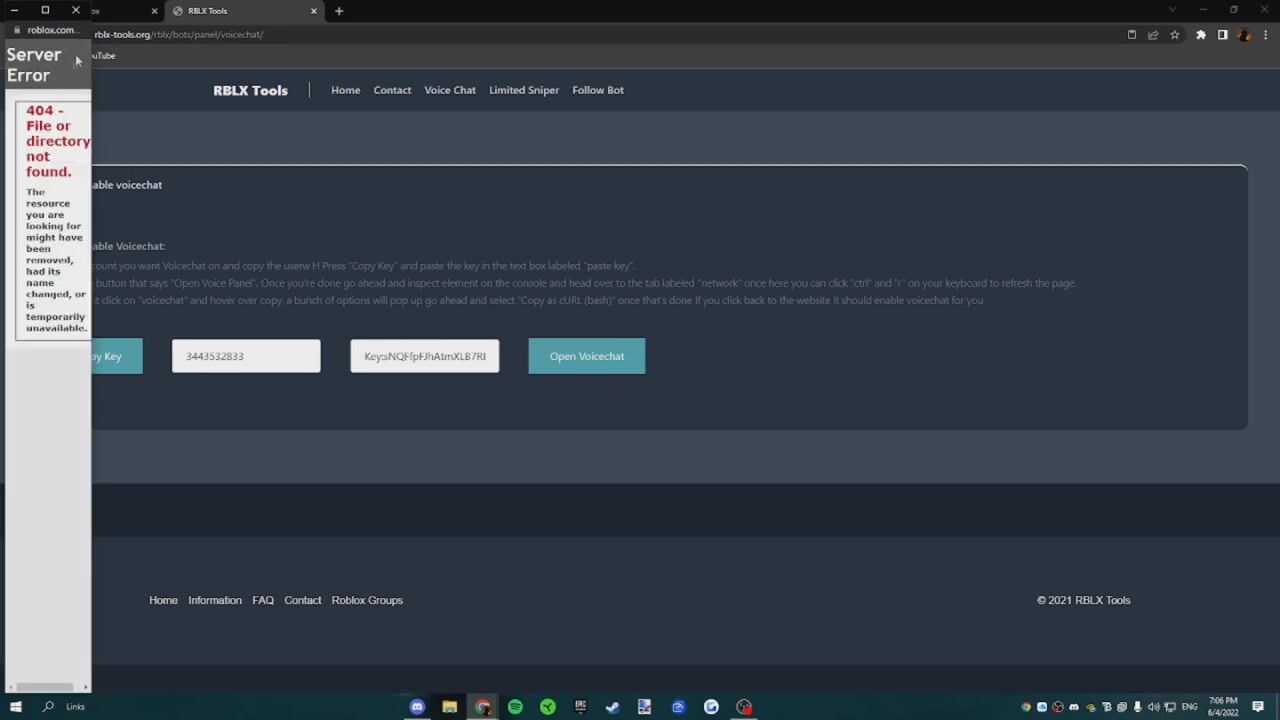Open Steam from the taskbar

click(x=613, y=707)
